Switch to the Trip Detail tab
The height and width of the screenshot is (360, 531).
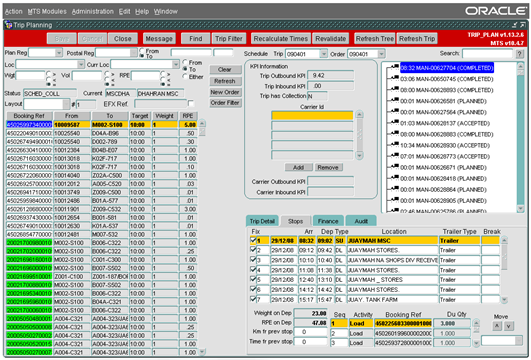262,221
